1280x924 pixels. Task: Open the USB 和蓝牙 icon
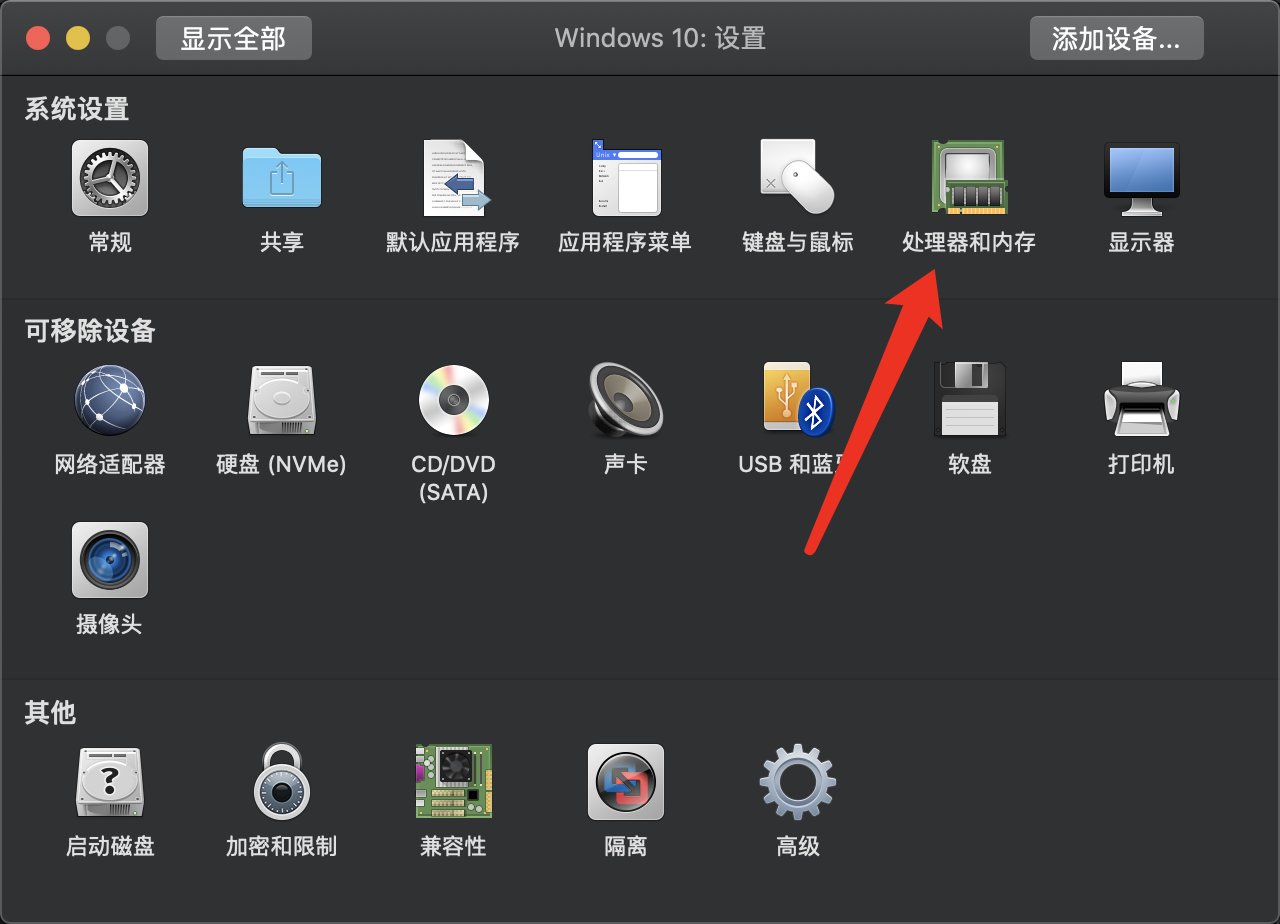click(x=798, y=400)
